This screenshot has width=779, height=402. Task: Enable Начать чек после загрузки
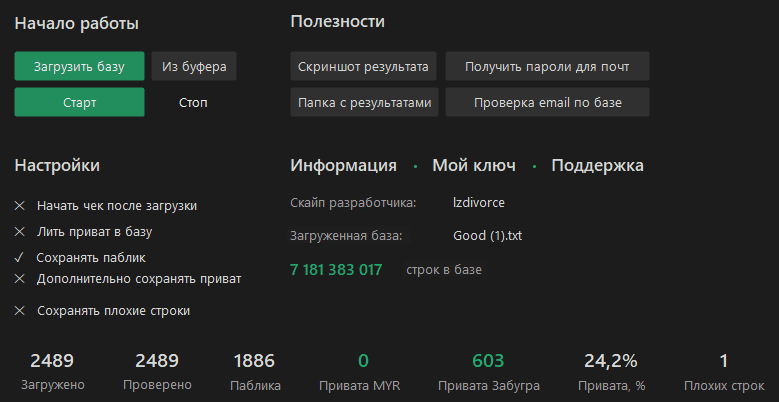point(106,206)
